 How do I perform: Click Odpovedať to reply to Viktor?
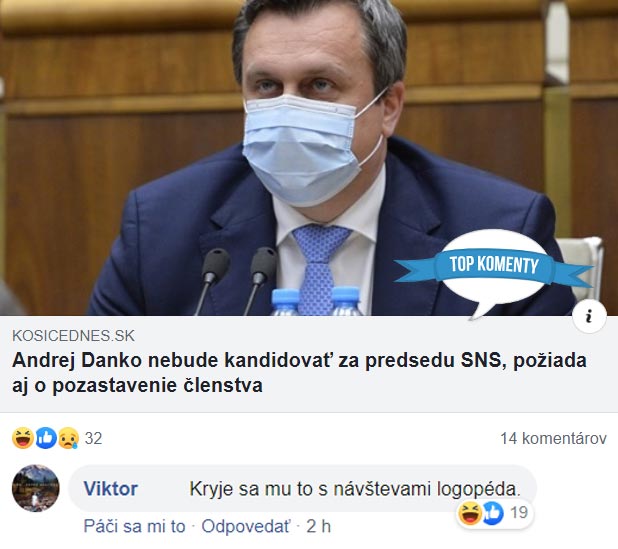coord(246,527)
